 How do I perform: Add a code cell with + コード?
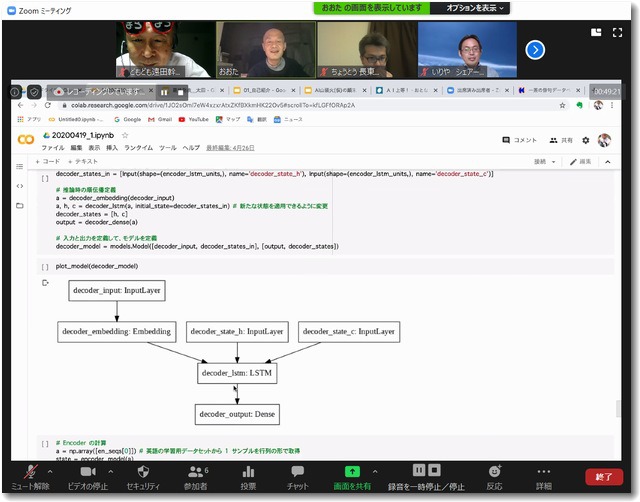[48, 162]
